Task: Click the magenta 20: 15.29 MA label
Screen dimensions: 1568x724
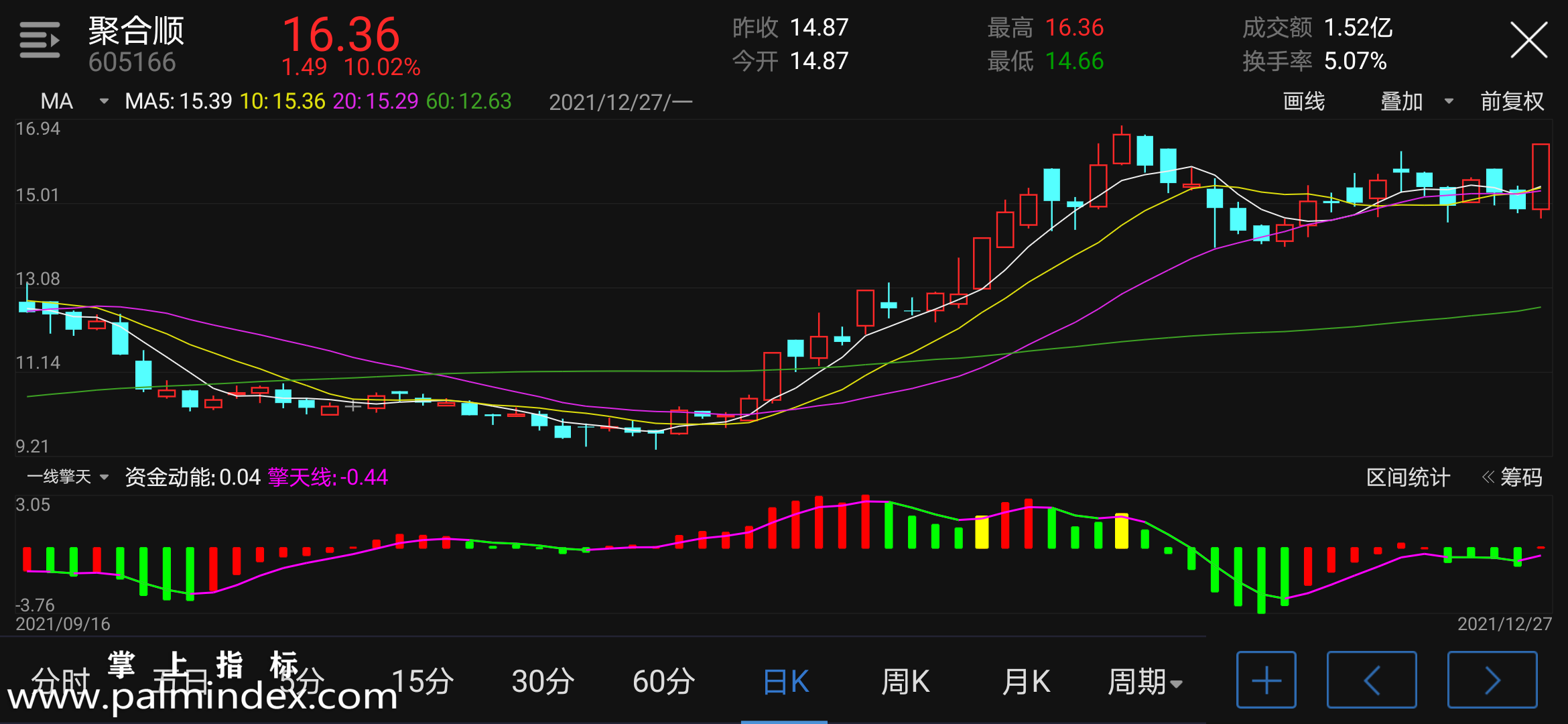Action: 375,101
